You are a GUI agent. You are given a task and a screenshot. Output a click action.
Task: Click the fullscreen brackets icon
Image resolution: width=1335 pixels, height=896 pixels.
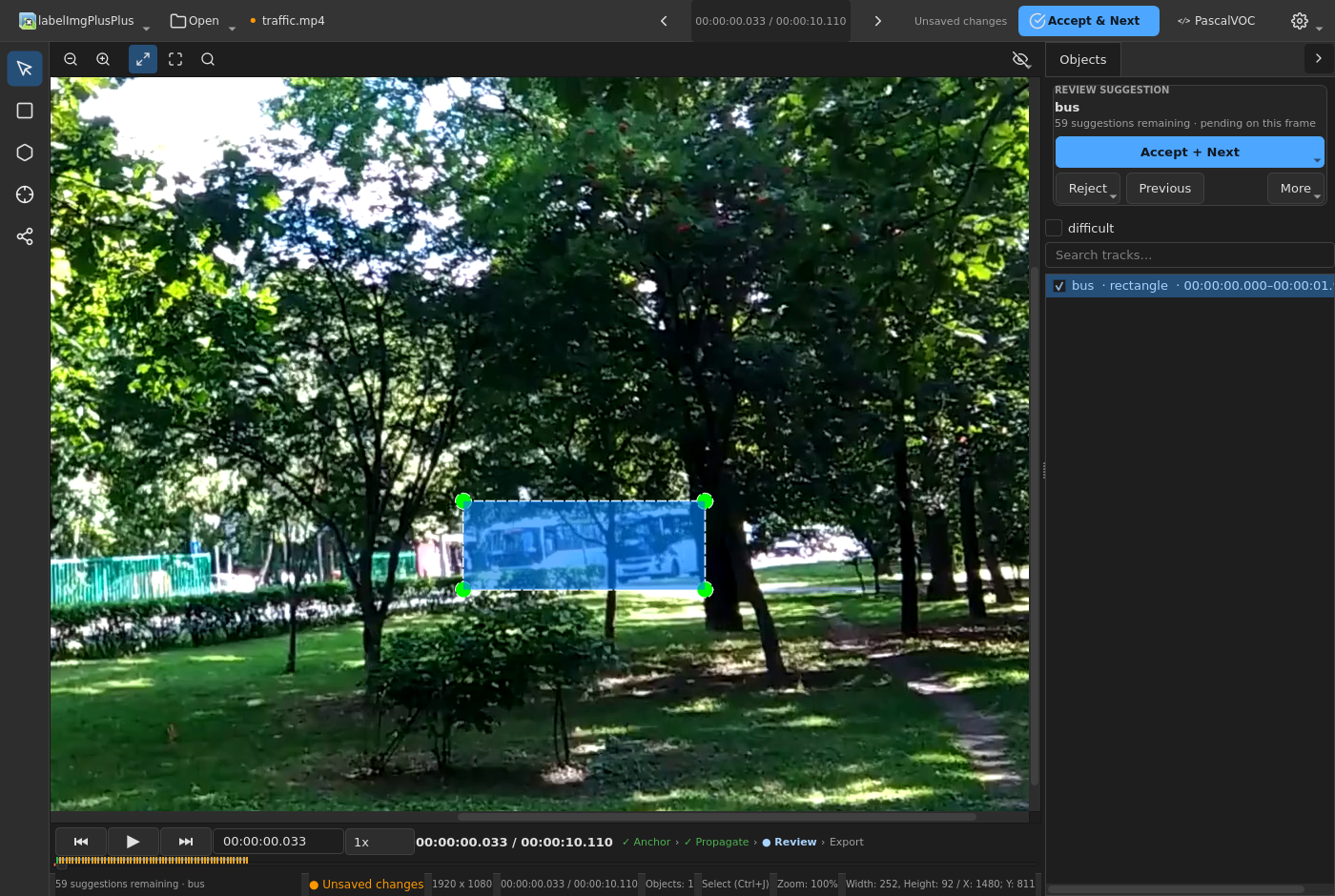[x=175, y=59]
